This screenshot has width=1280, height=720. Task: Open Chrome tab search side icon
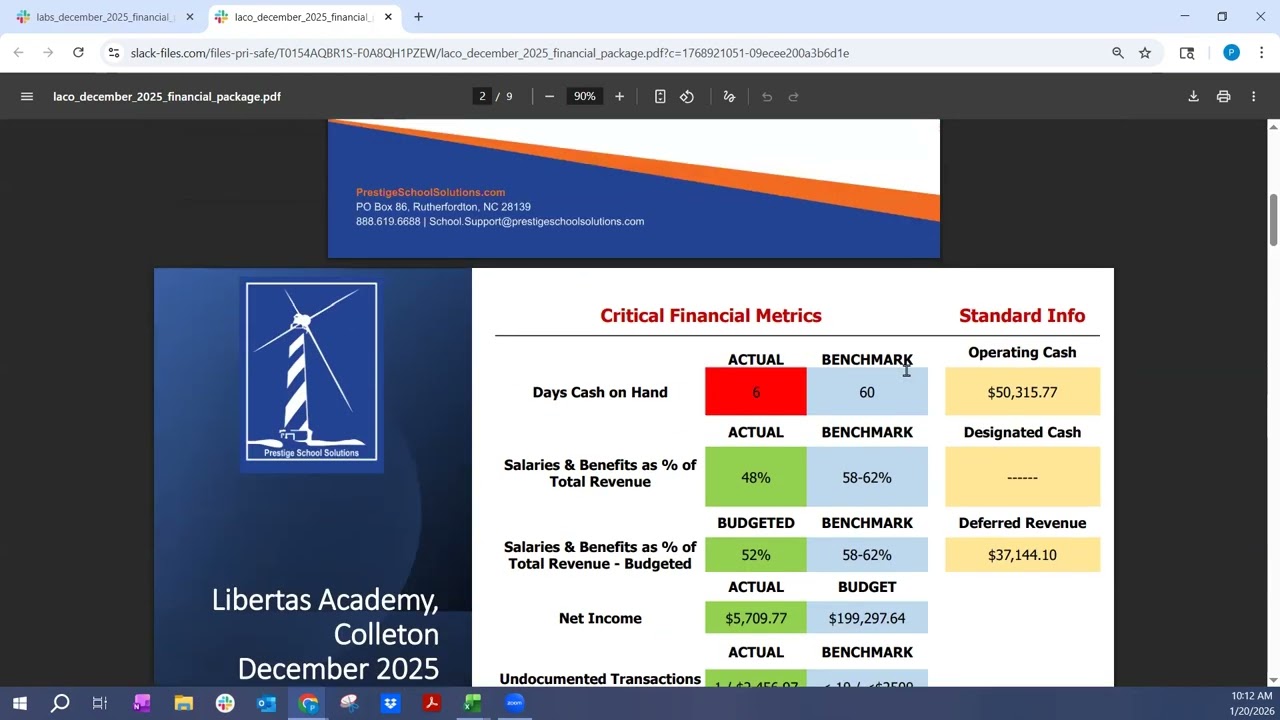[x=1187, y=53]
